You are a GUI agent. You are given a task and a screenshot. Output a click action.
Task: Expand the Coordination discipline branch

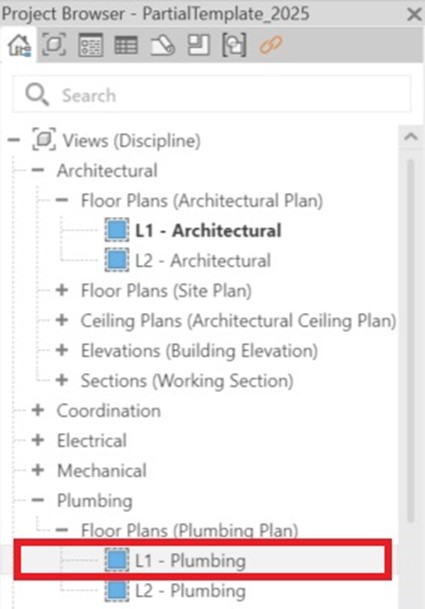coord(38,410)
